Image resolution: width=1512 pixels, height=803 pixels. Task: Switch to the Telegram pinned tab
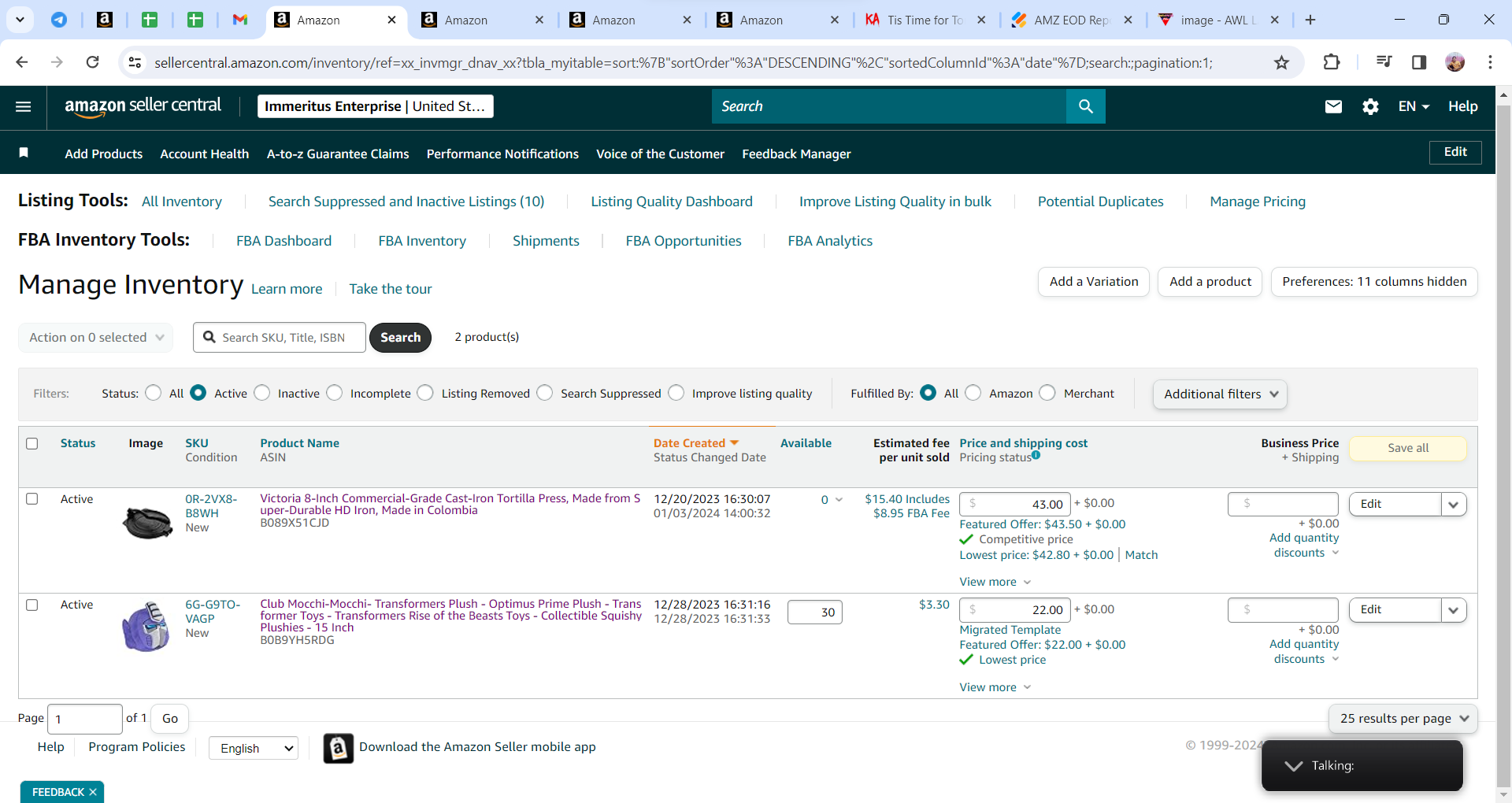pos(59,20)
